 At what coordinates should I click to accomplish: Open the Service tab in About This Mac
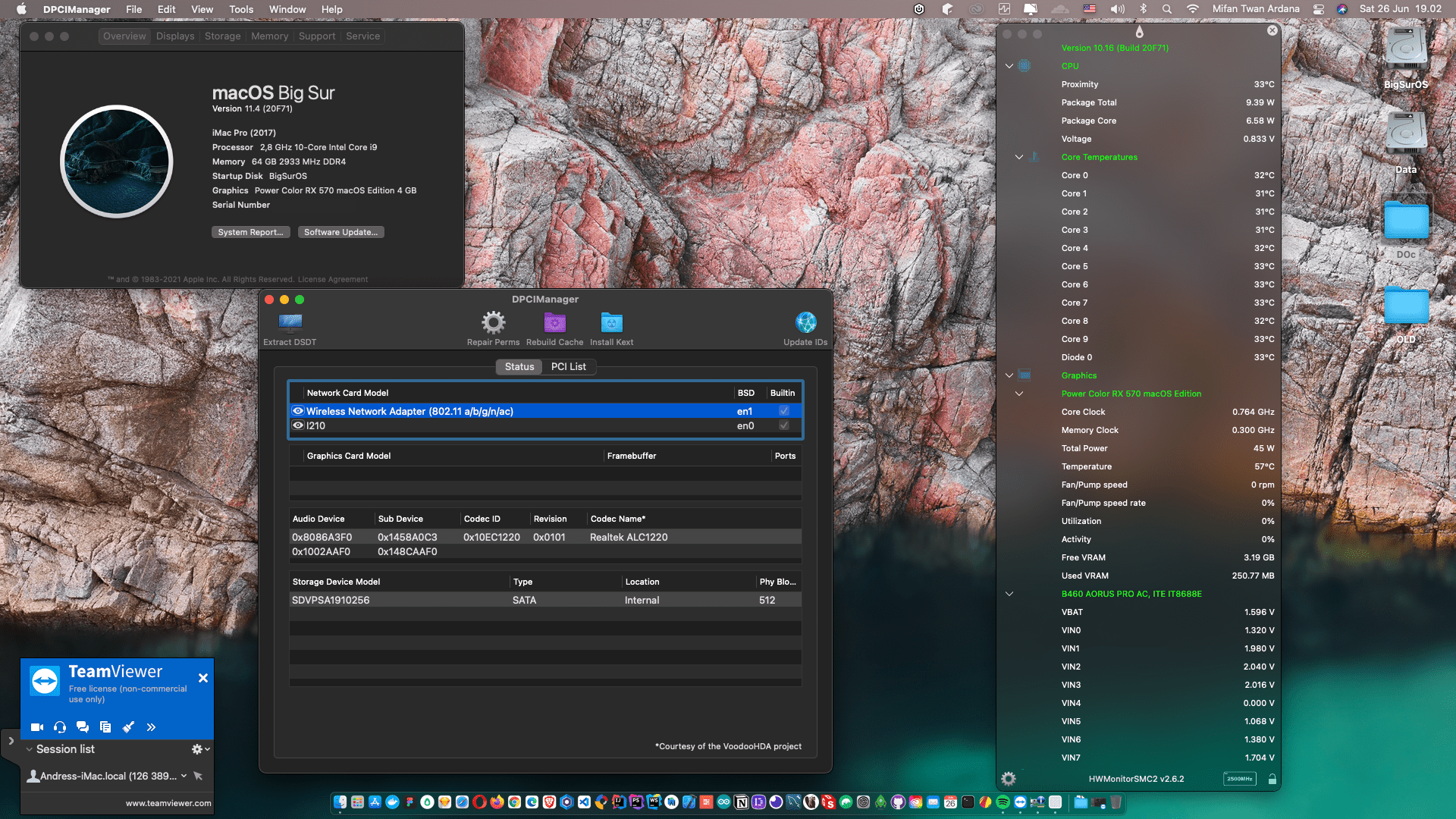tap(363, 36)
